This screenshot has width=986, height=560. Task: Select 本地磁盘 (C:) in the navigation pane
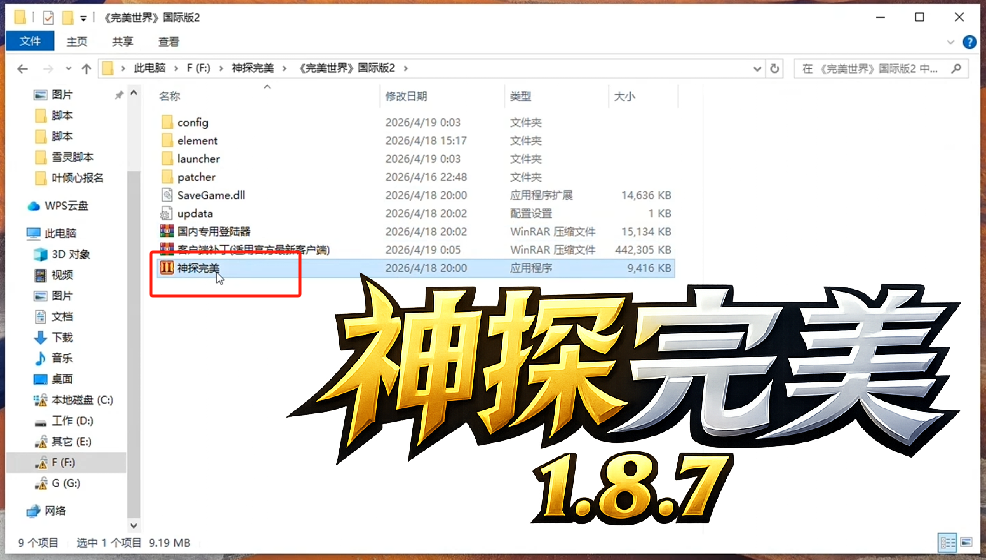(82, 400)
